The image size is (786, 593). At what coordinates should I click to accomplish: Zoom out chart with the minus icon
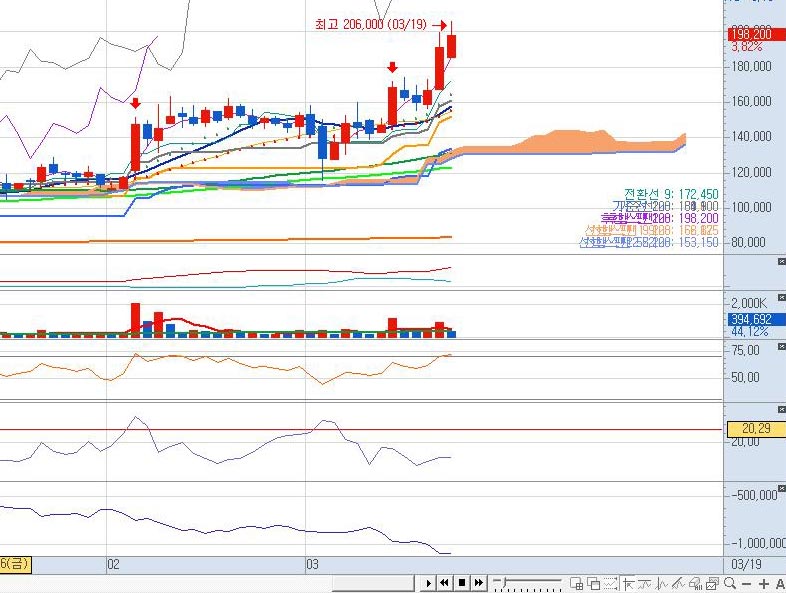coord(746,584)
